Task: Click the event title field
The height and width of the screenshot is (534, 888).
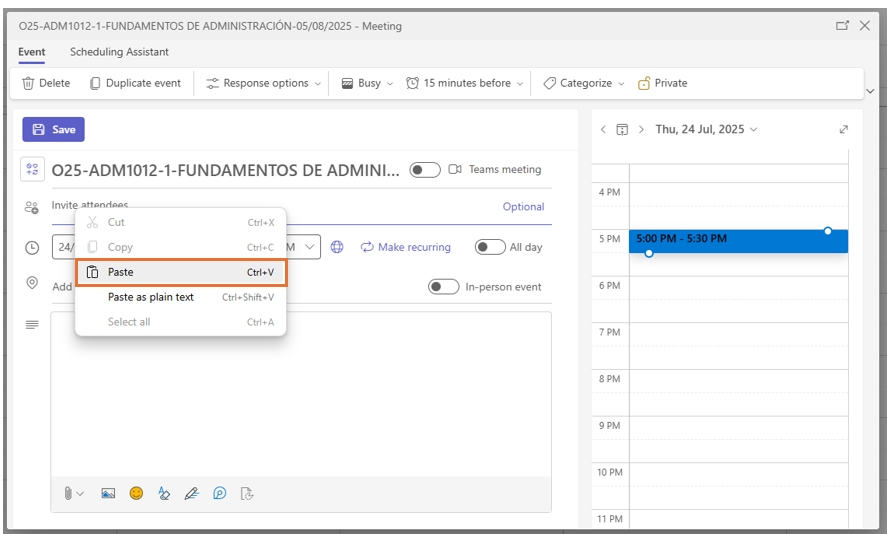Action: (225, 170)
